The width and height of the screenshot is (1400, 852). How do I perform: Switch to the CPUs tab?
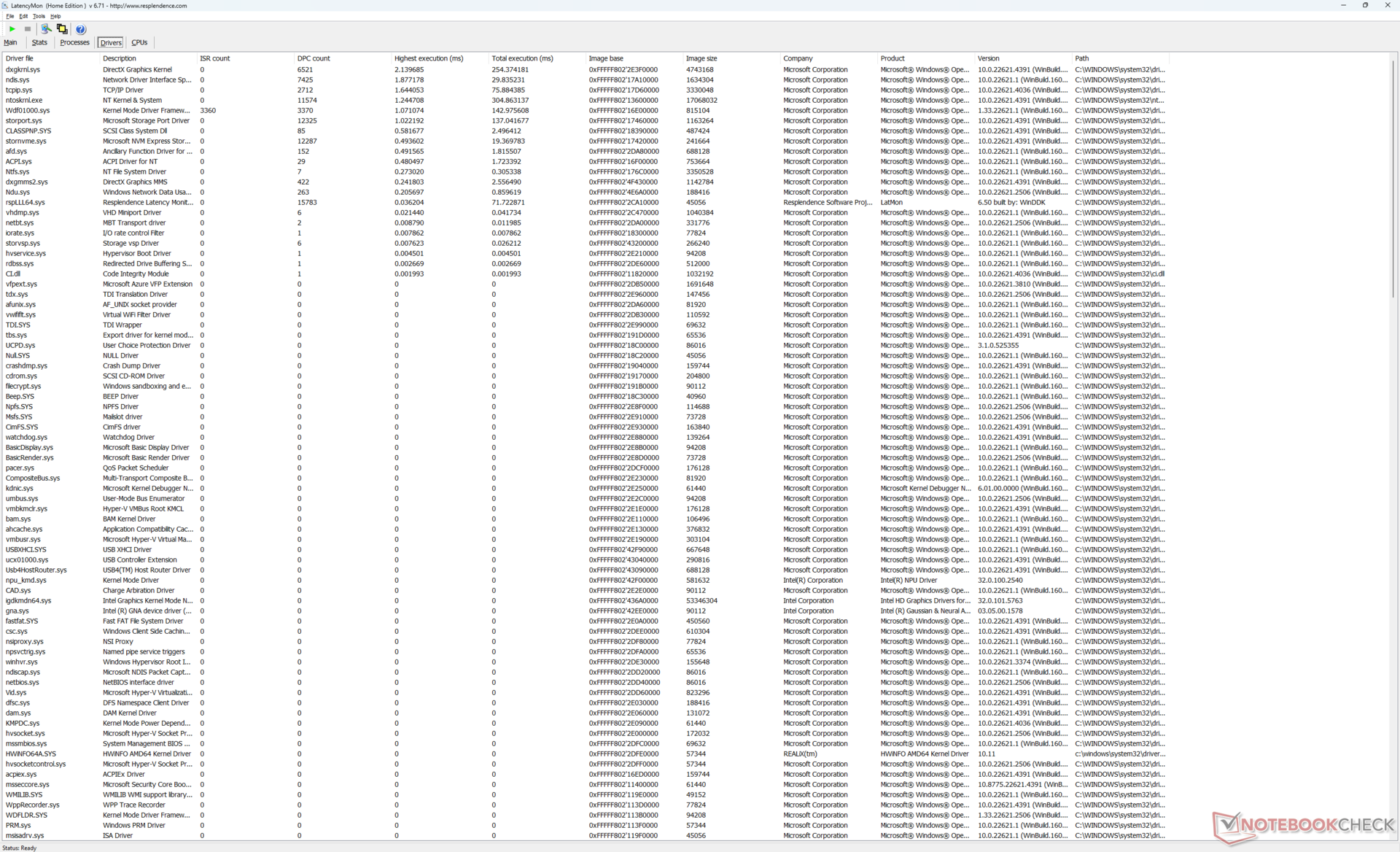(139, 42)
